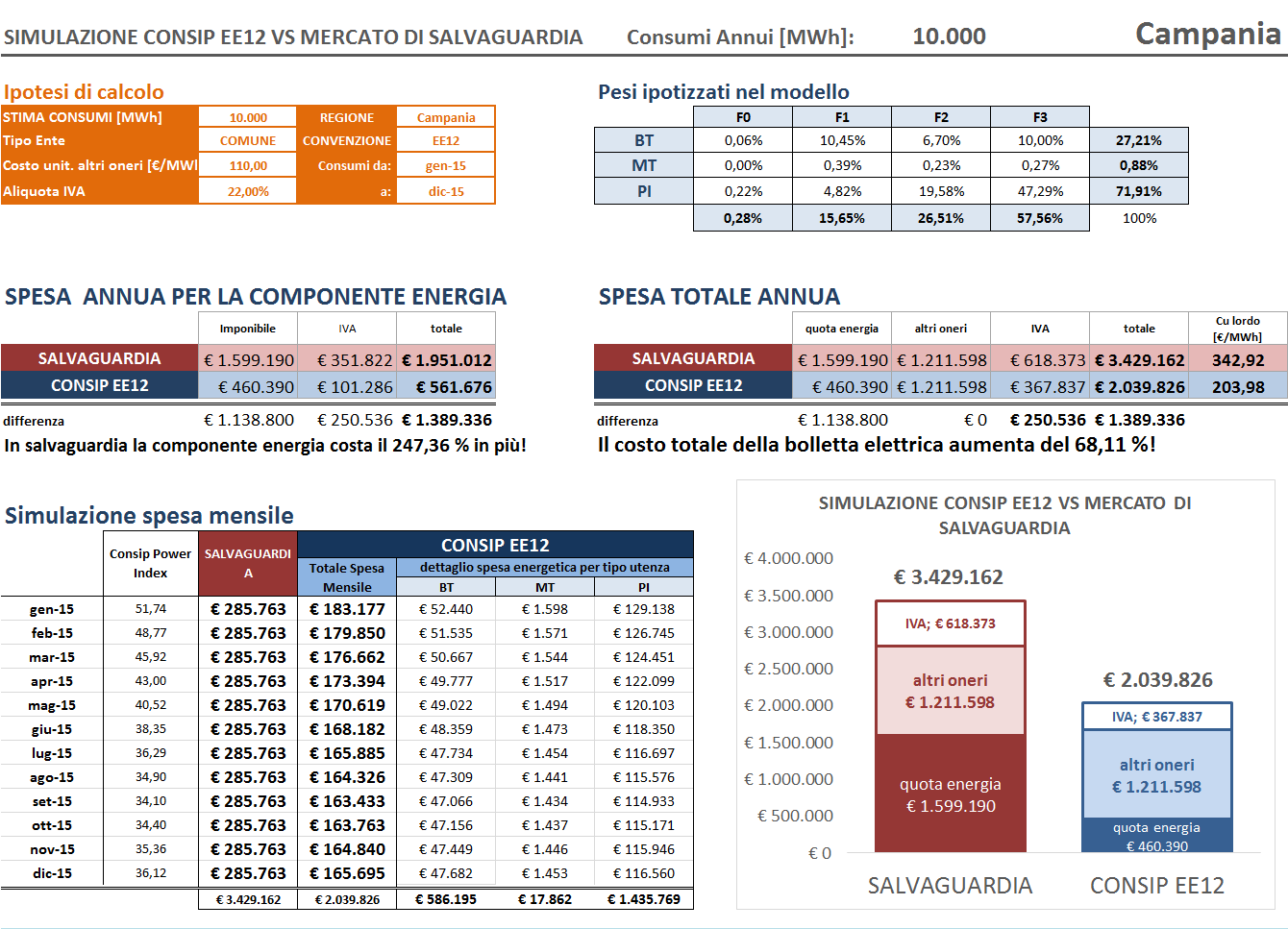Click set-15 PI value € 114.933
This screenshot has height=929, width=1288.
click(x=644, y=801)
